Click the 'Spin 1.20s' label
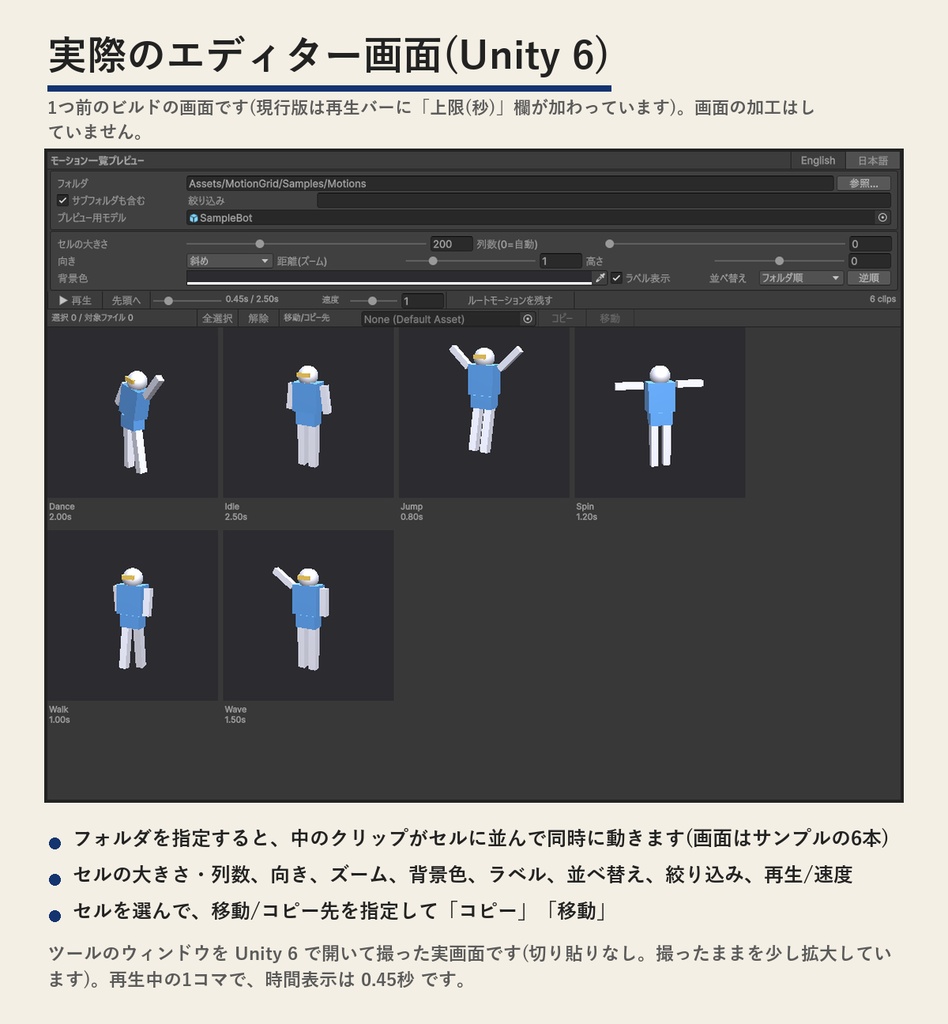This screenshot has height=1024, width=948. point(586,511)
